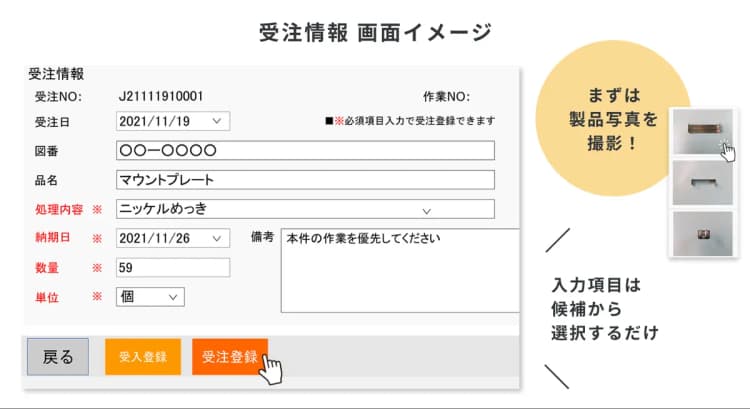
Task: Click the 受注登録 button
Action: (229, 357)
